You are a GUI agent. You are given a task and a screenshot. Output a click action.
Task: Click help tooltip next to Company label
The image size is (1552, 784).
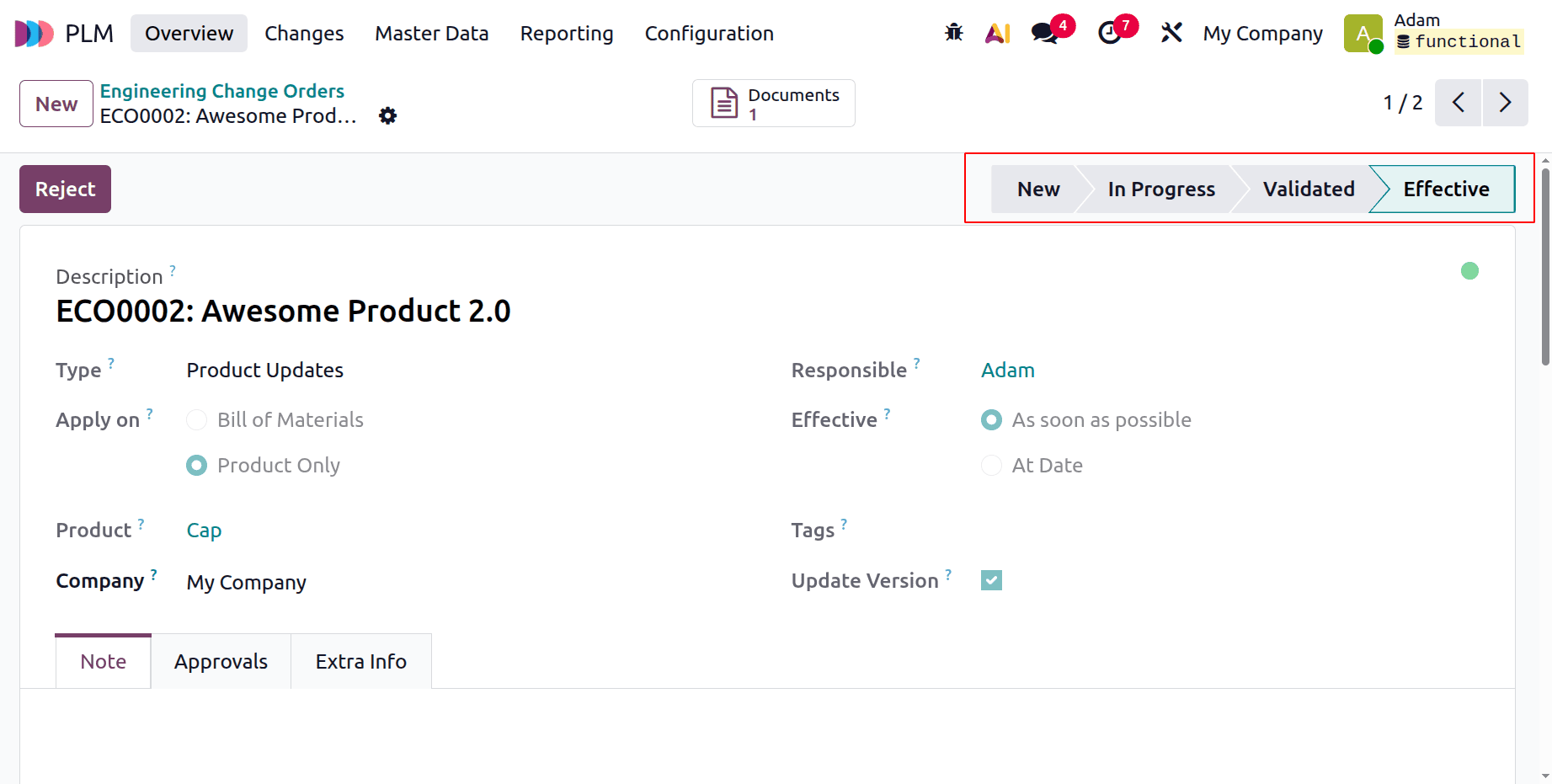[154, 574]
